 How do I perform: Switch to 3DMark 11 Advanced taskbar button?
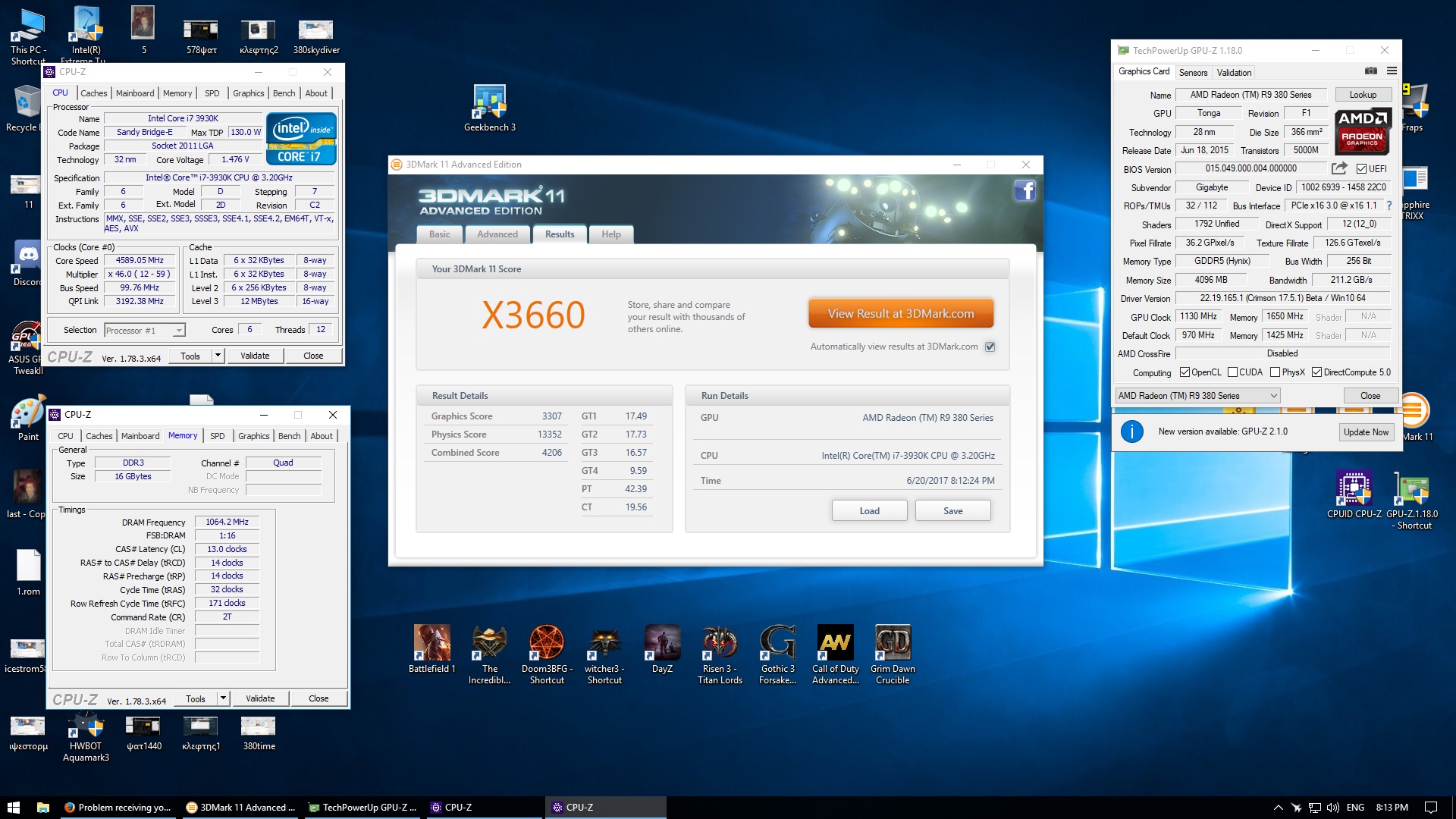[242, 808]
